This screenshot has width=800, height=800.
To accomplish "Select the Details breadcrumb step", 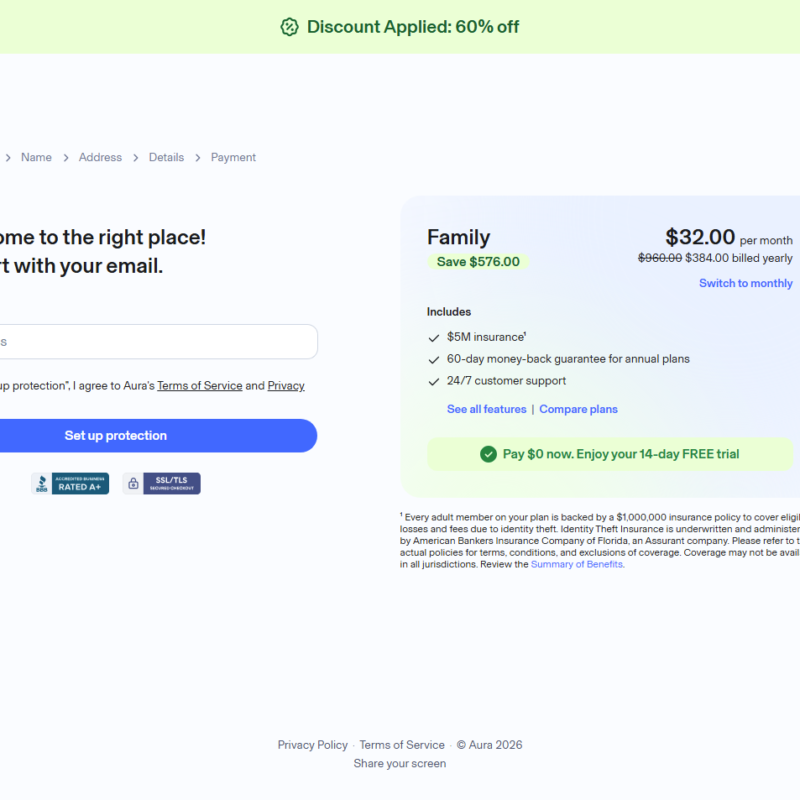I will click(166, 157).
